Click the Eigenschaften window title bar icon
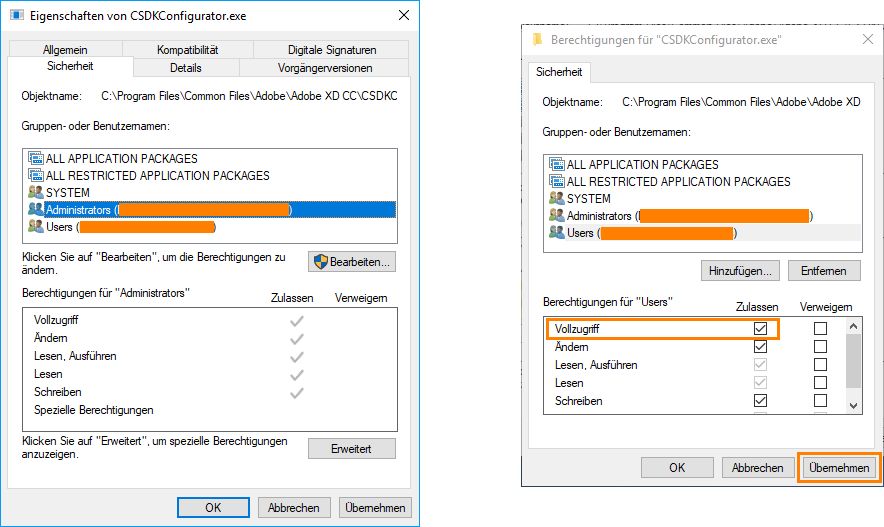 (x=17, y=16)
